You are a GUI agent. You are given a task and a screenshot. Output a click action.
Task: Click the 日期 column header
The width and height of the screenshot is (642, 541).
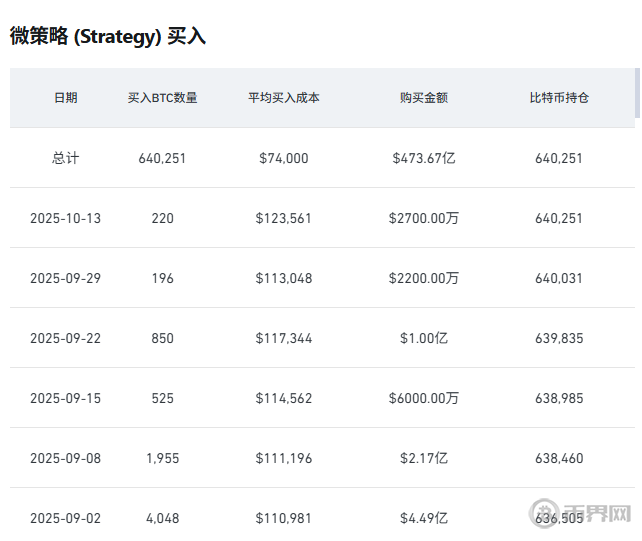pyautogui.click(x=66, y=98)
